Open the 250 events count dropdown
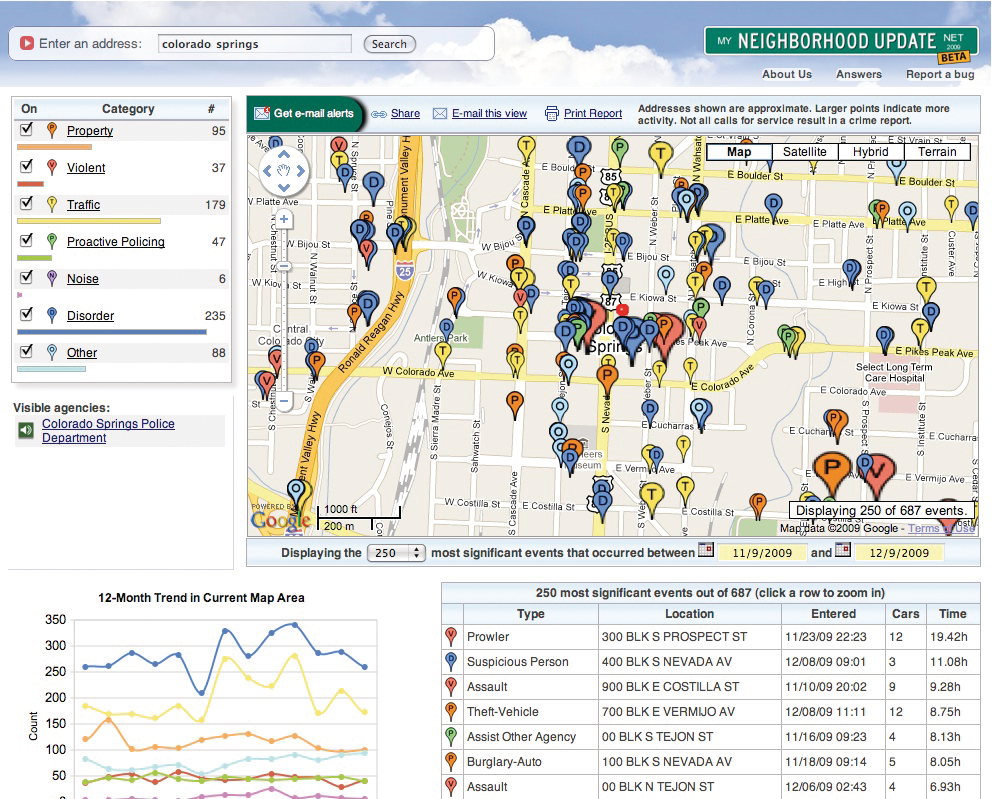992x799 pixels. pyautogui.click(x=396, y=553)
